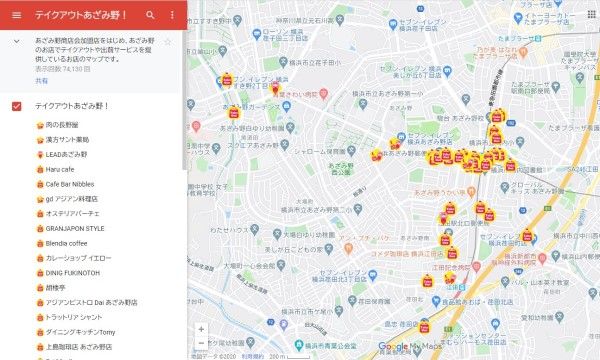Zoom in with the plus button
The width and height of the screenshot is (600, 360).
coord(201,329)
